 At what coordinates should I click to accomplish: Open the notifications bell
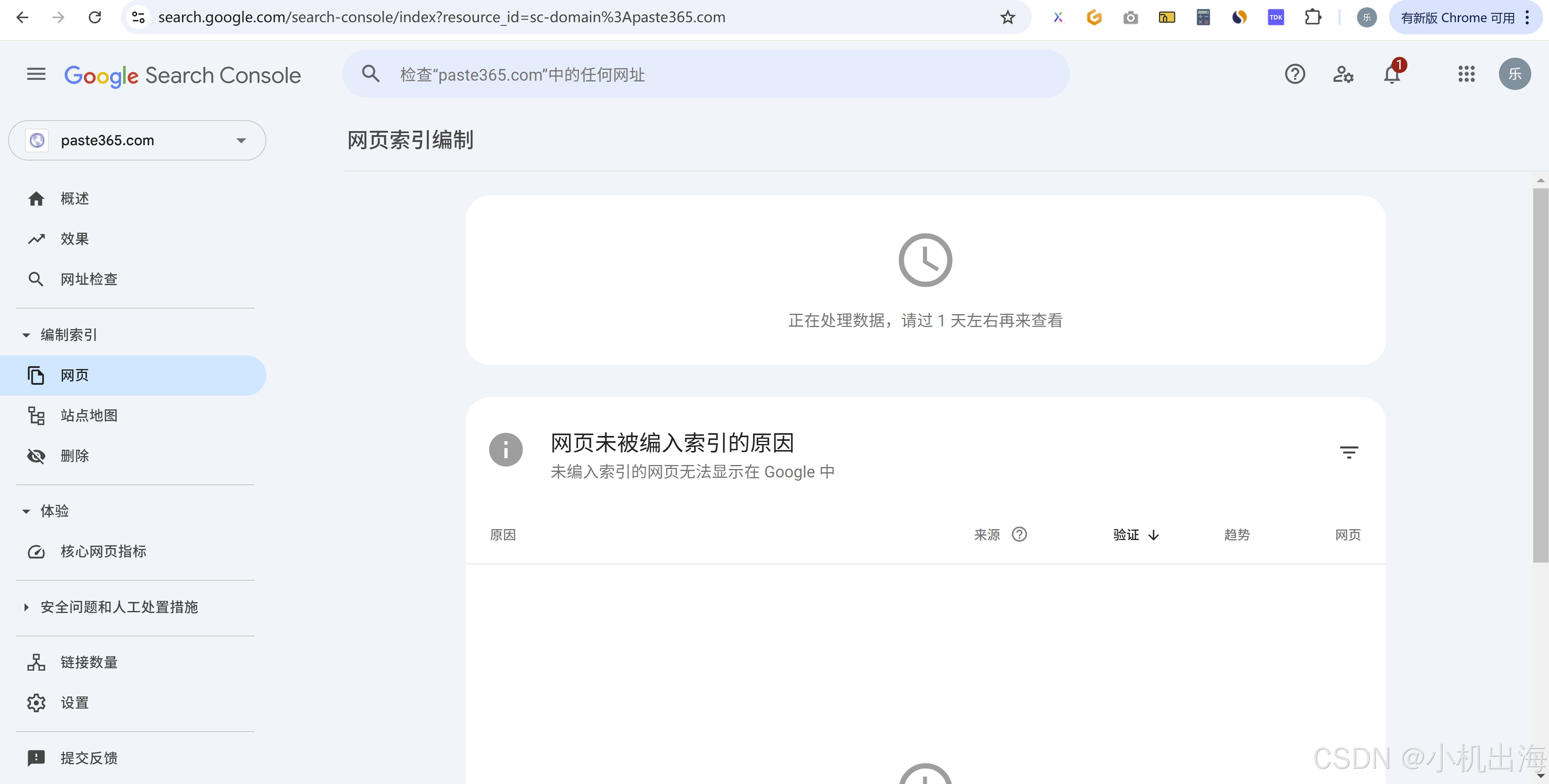(x=1392, y=75)
